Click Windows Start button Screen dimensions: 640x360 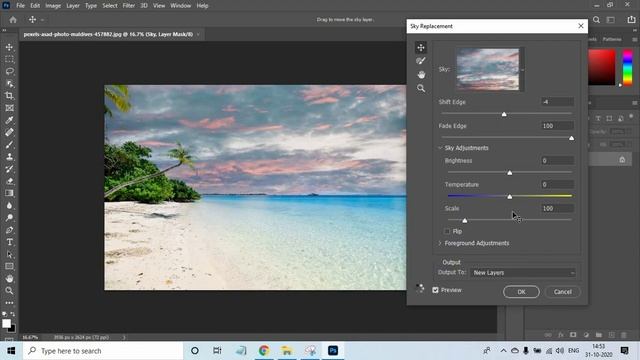click(x=11, y=351)
